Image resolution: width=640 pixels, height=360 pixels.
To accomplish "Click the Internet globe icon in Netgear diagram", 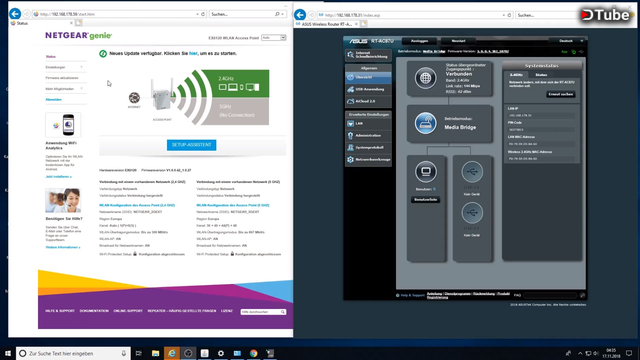I will [134, 98].
